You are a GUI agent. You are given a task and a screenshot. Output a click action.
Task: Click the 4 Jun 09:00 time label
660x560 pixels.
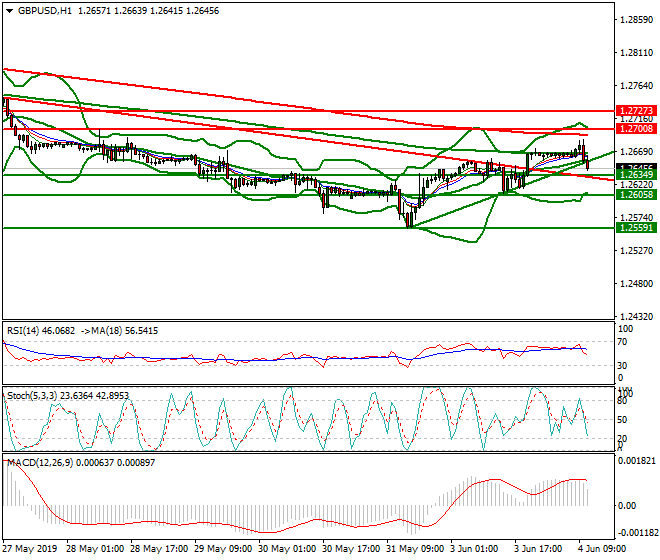pos(602,549)
